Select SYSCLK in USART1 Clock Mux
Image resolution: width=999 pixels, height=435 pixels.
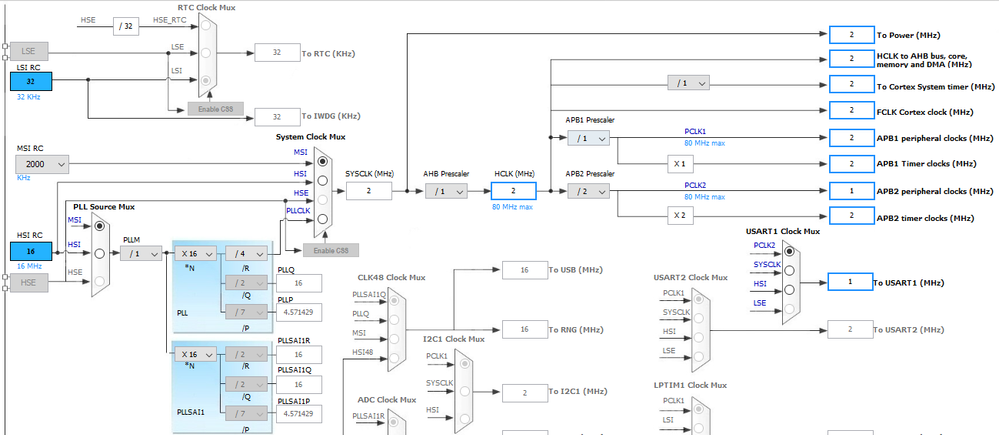(x=790, y=270)
